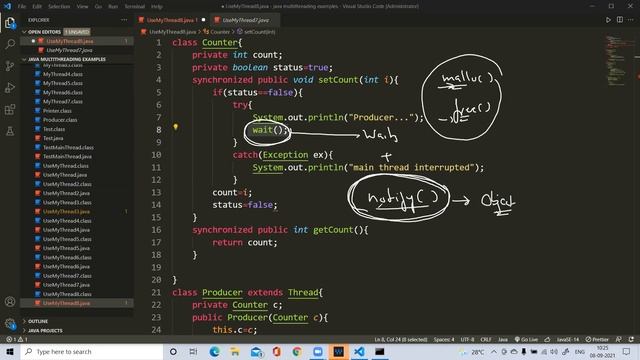Viewport: 640px width, 360px height.
Task: Switch to UseMyThread7.java editor tab
Action: pos(245,20)
